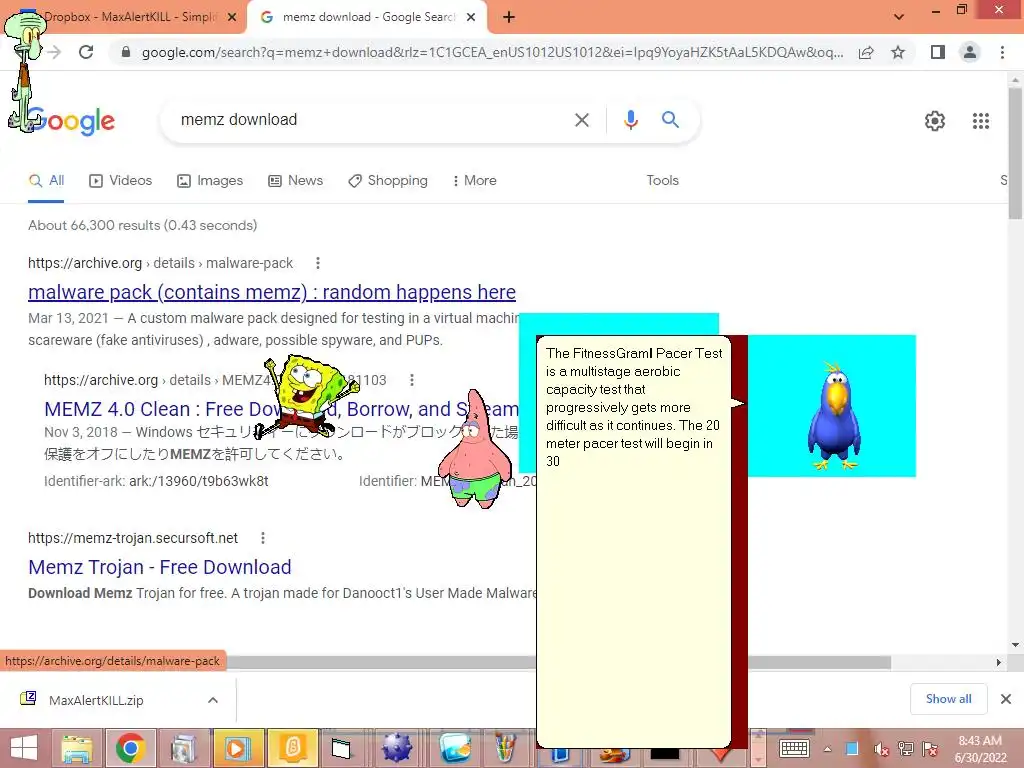The image size is (1024, 768).
Task: Open the blue spiky ball taskbar app
Action: [397, 748]
